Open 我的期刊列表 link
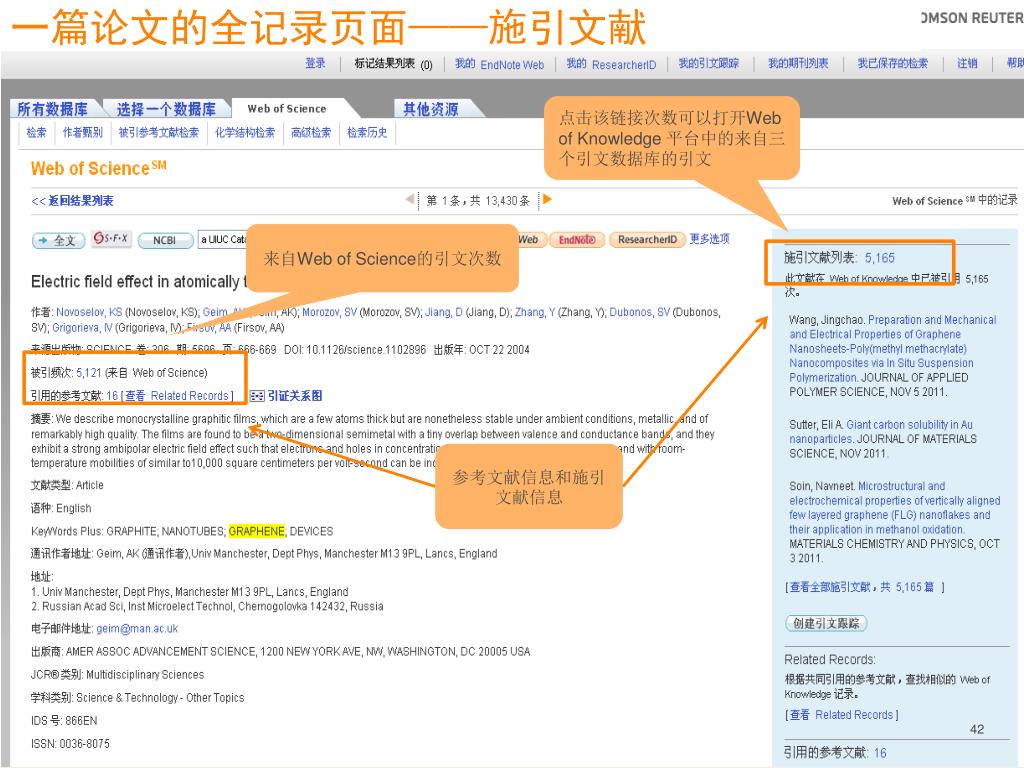This screenshot has height=768, width=1024. (x=798, y=63)
